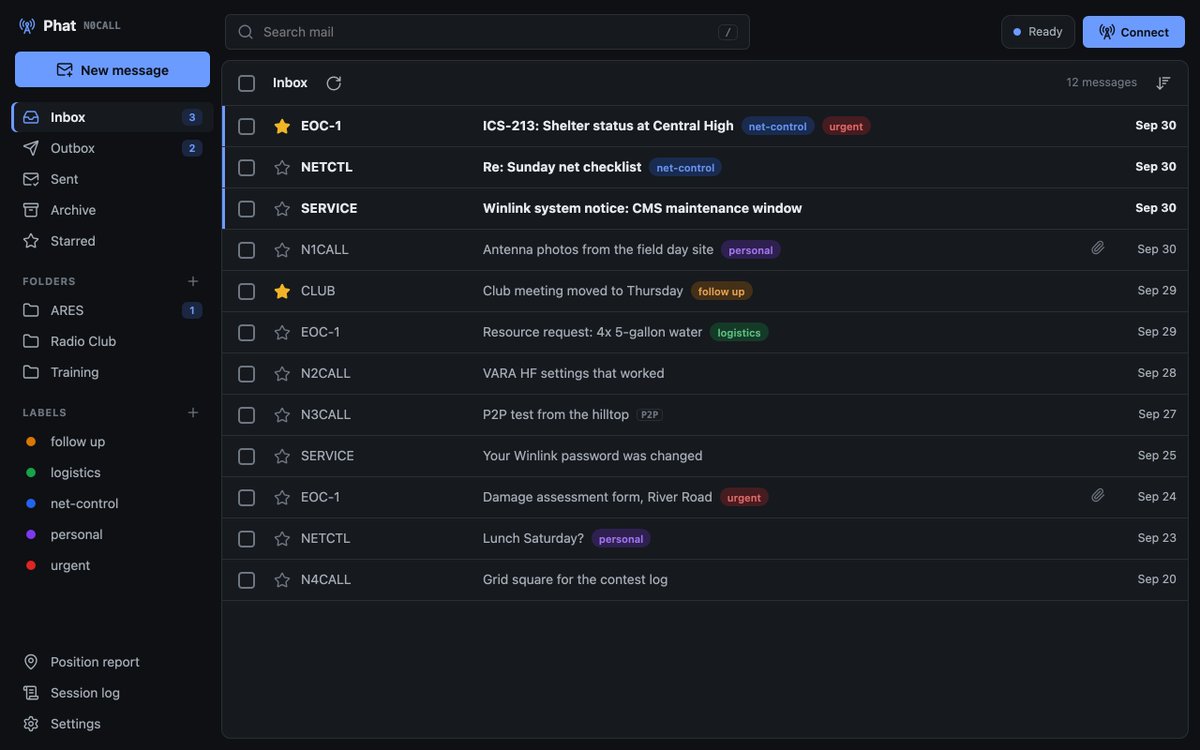Click the Search mail field
1200x750 pixels.
pos(487,32)
